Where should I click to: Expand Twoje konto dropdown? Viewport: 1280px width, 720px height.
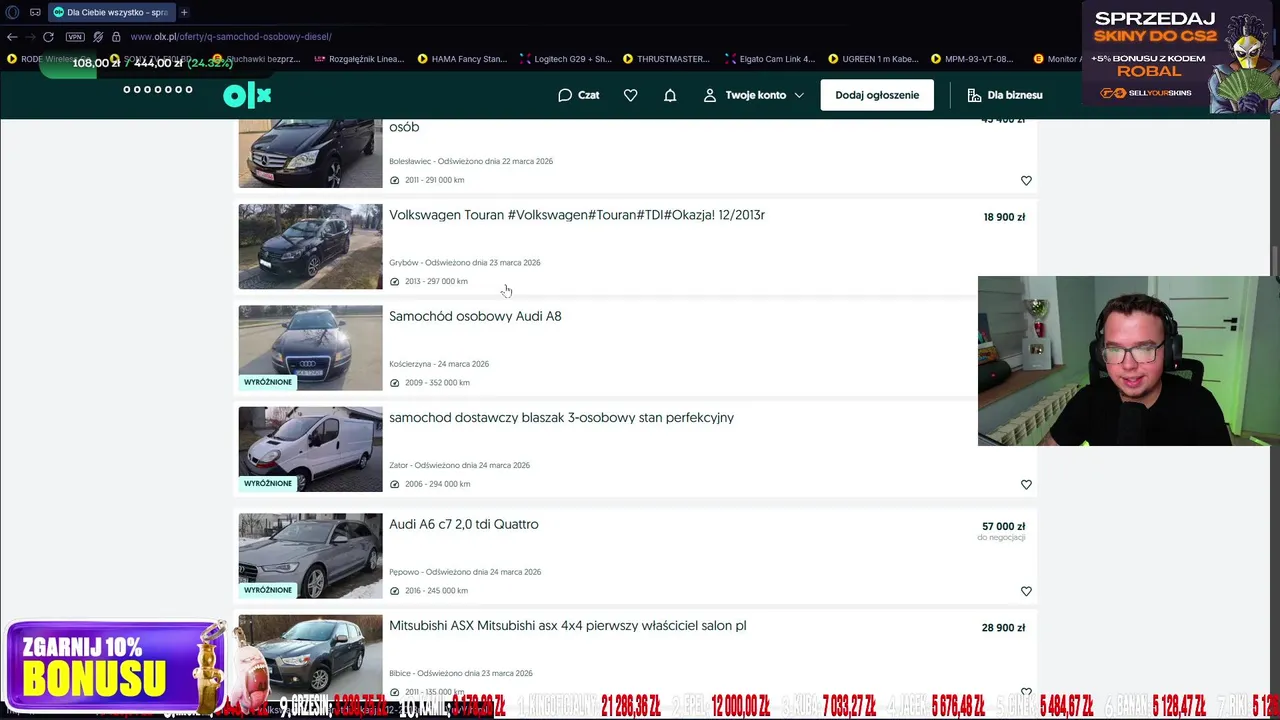tap(754, 95)
